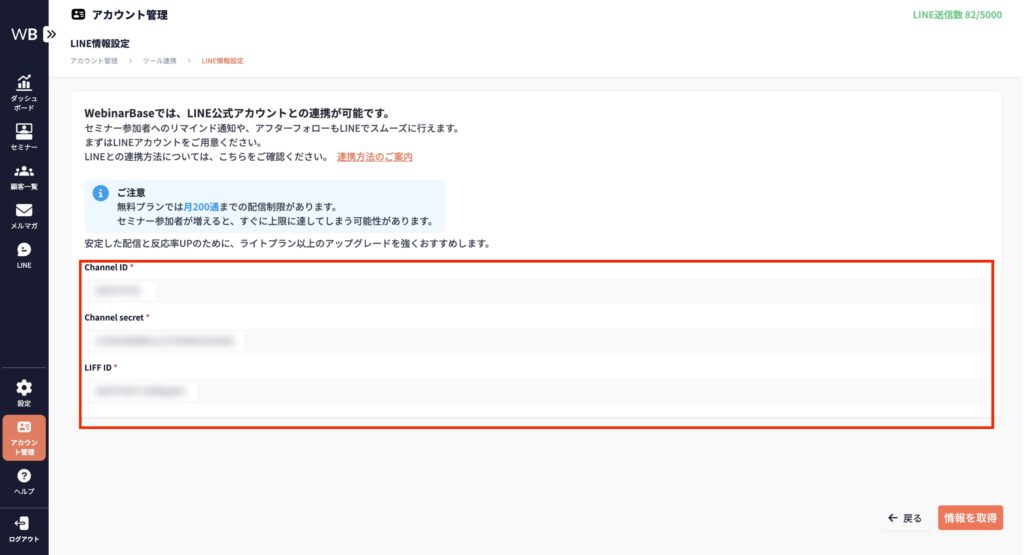Open Settings (設定) gear icon in sidebar

coord(24,388)
